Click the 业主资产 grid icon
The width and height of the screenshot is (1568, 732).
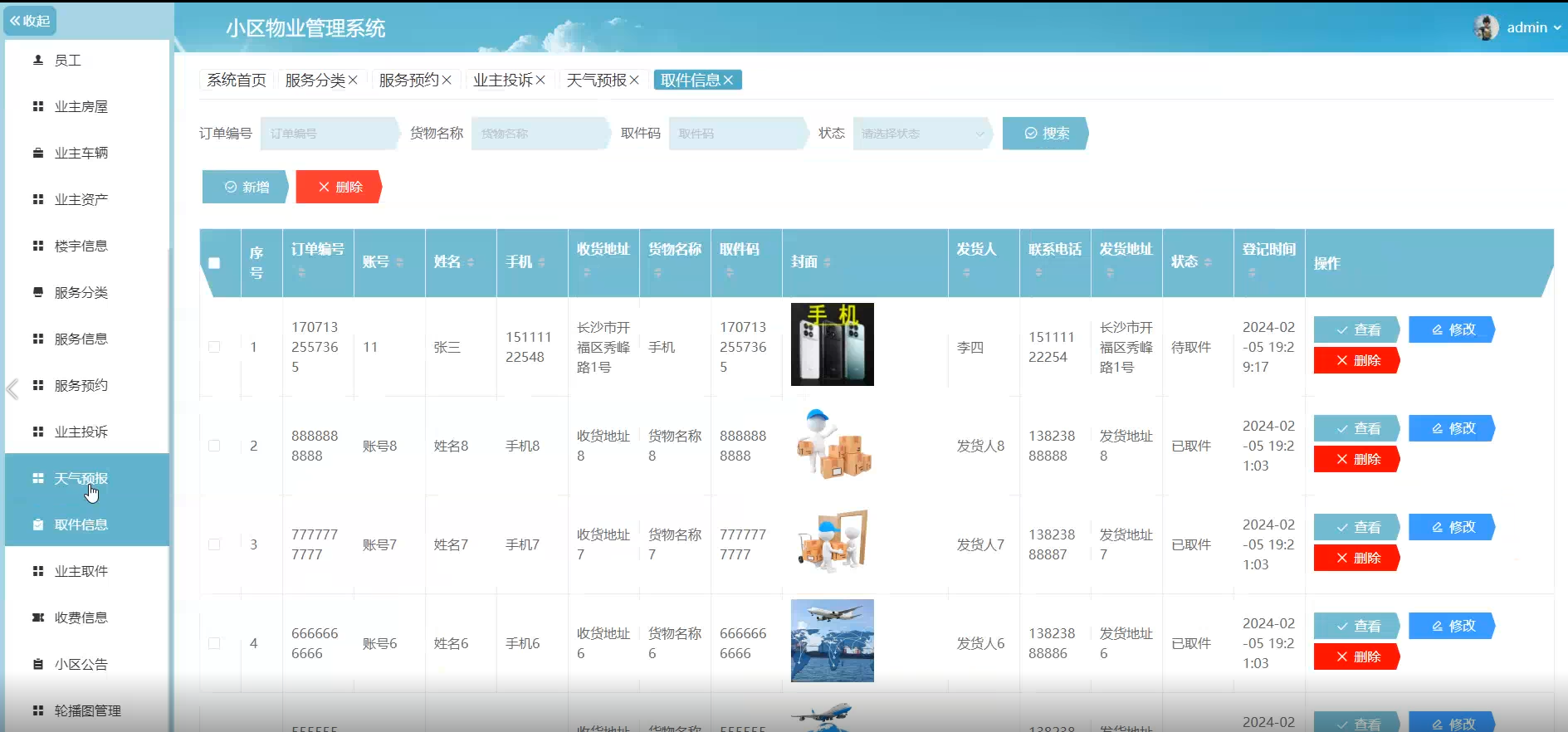(x=37, y=200)
